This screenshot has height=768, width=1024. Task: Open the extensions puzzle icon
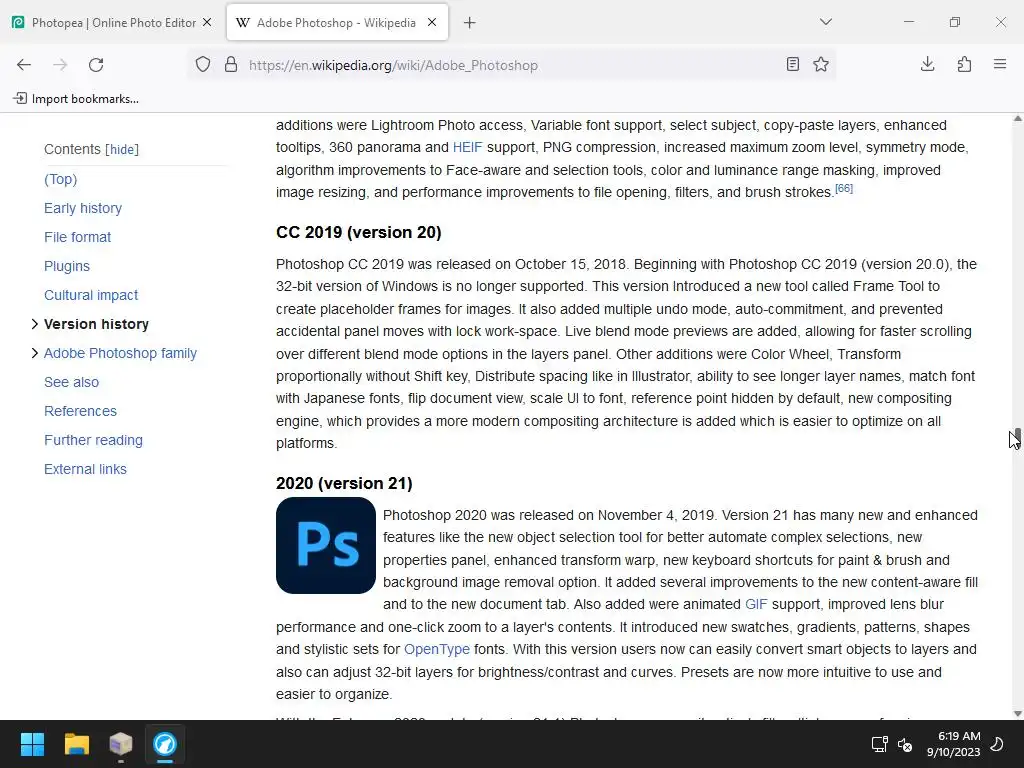pos(964,65)
